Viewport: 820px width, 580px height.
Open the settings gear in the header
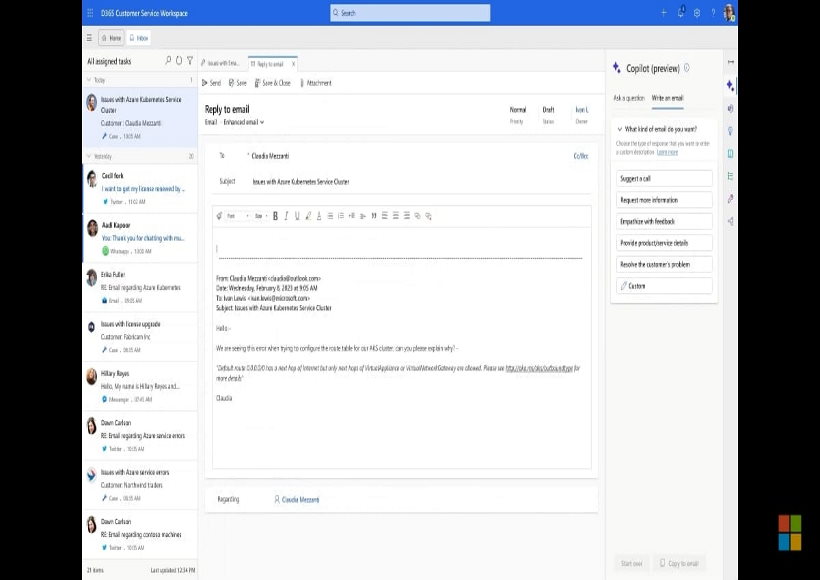coord(697,13)
